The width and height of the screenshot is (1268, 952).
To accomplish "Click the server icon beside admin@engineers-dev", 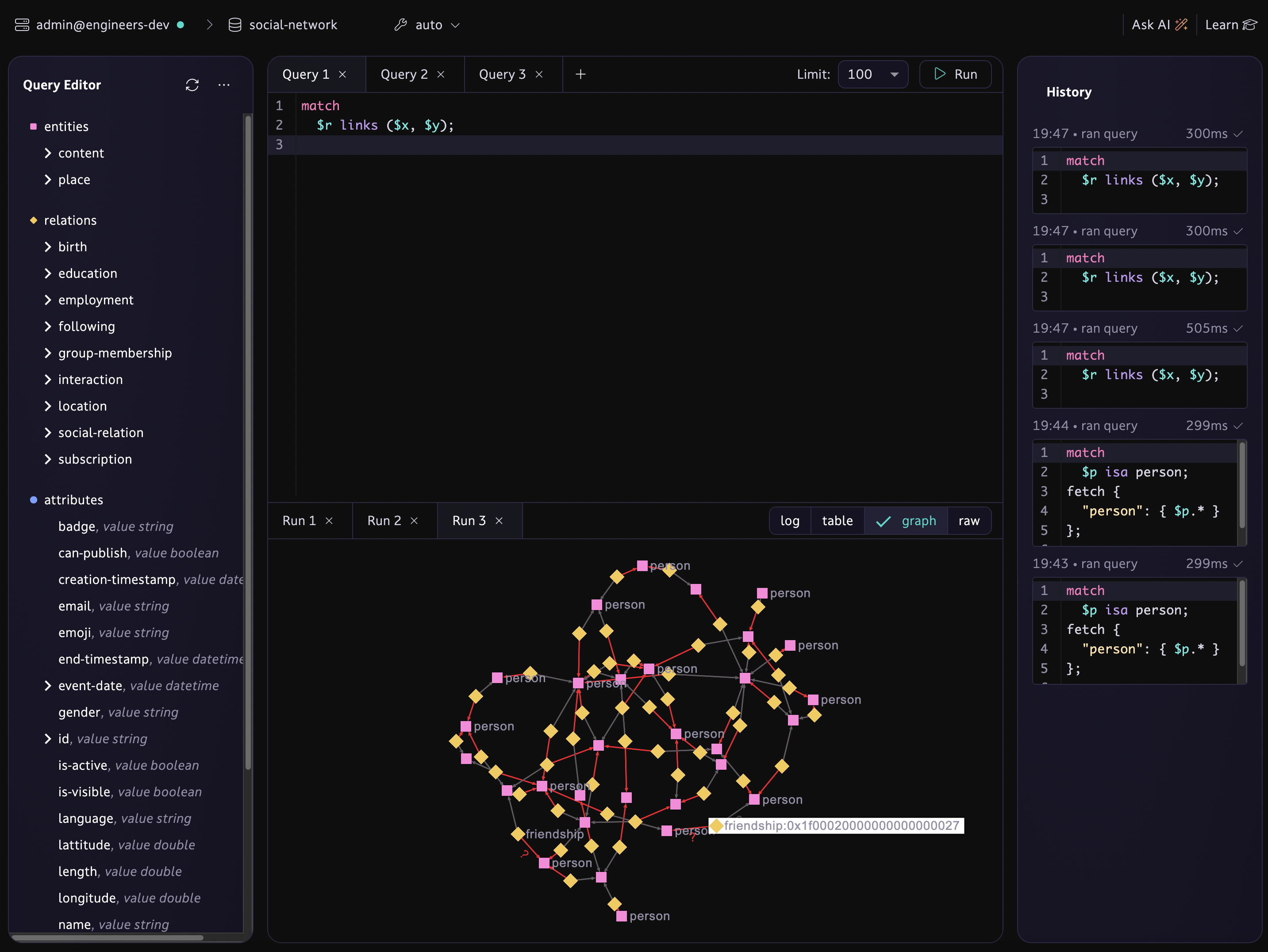I will (22, 25).
